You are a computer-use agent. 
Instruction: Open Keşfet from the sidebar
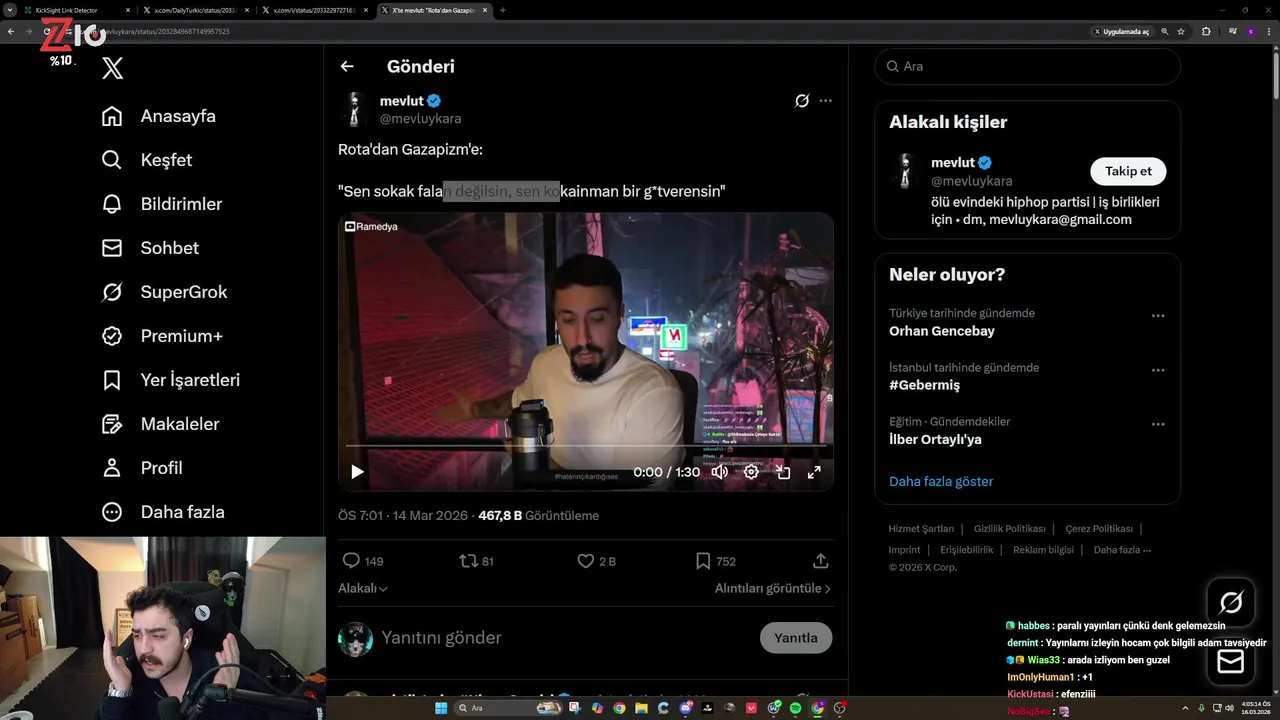(x=147, y=160)
